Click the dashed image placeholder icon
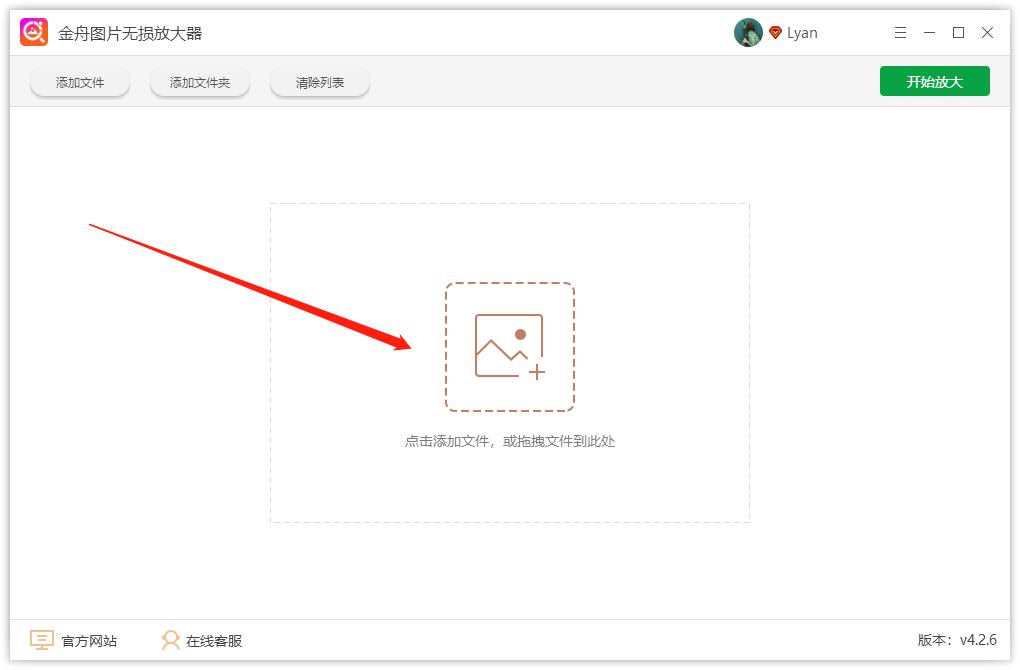 (510, 345)
